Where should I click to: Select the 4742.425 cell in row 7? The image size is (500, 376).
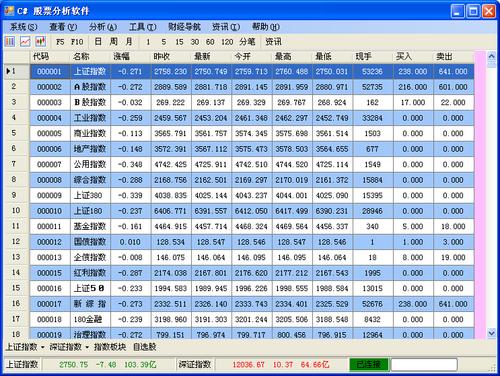(171, 164)
